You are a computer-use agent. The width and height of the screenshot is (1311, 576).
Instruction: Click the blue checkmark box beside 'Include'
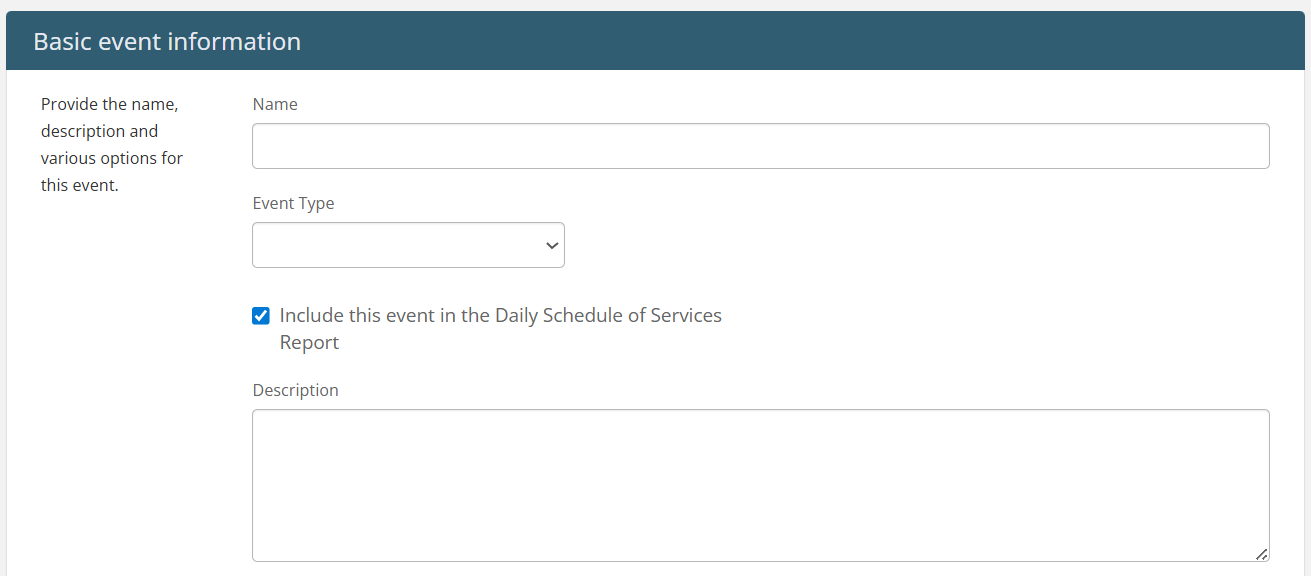pyautogui.click(x=261, y=316)
